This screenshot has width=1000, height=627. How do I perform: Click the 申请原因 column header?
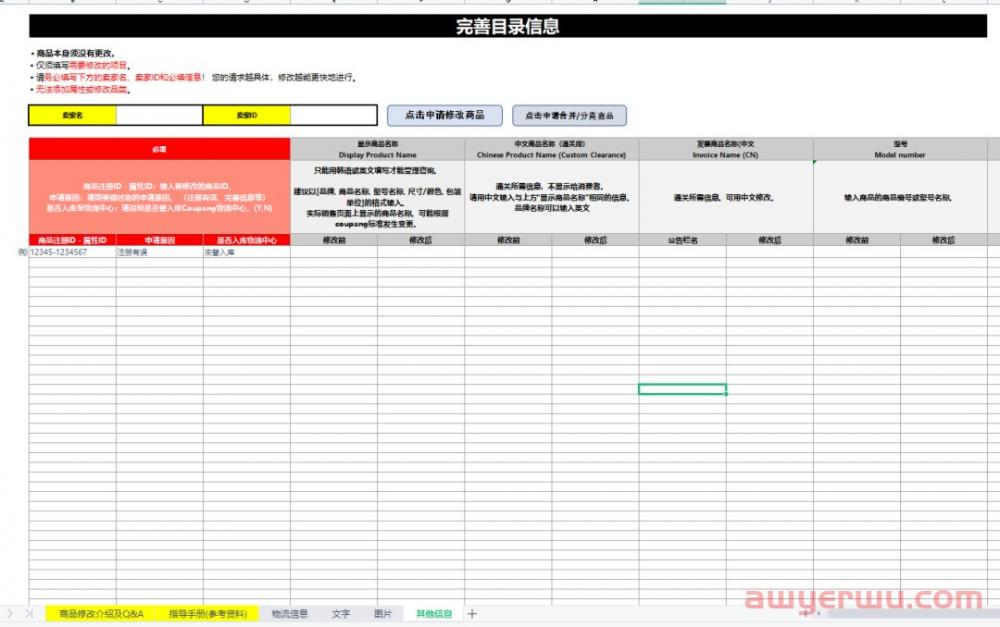tap(159, 240)
